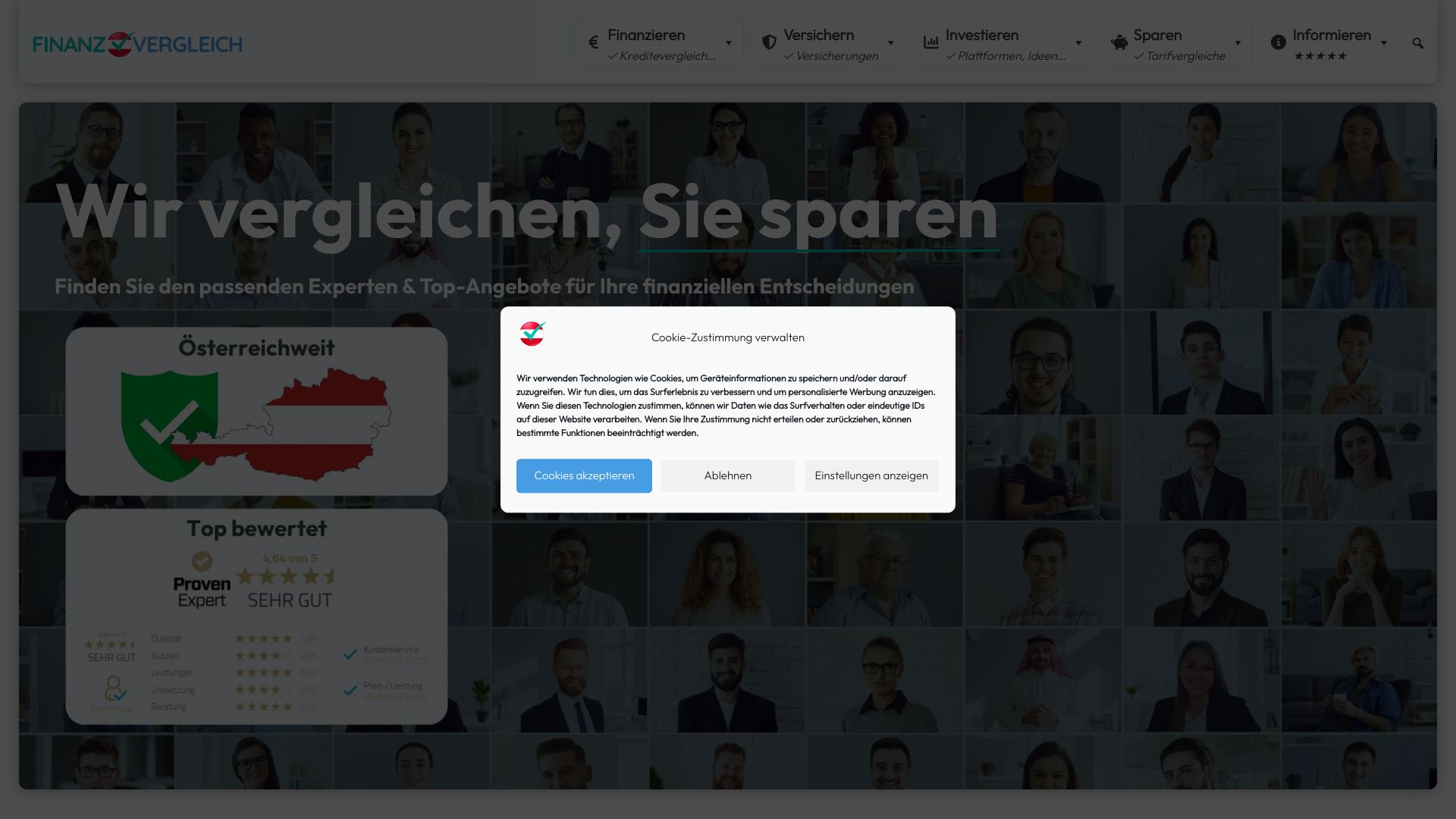Click the shield icon beside Versichern
This screenshot has width=1456, height=819.
coord(769,42)
